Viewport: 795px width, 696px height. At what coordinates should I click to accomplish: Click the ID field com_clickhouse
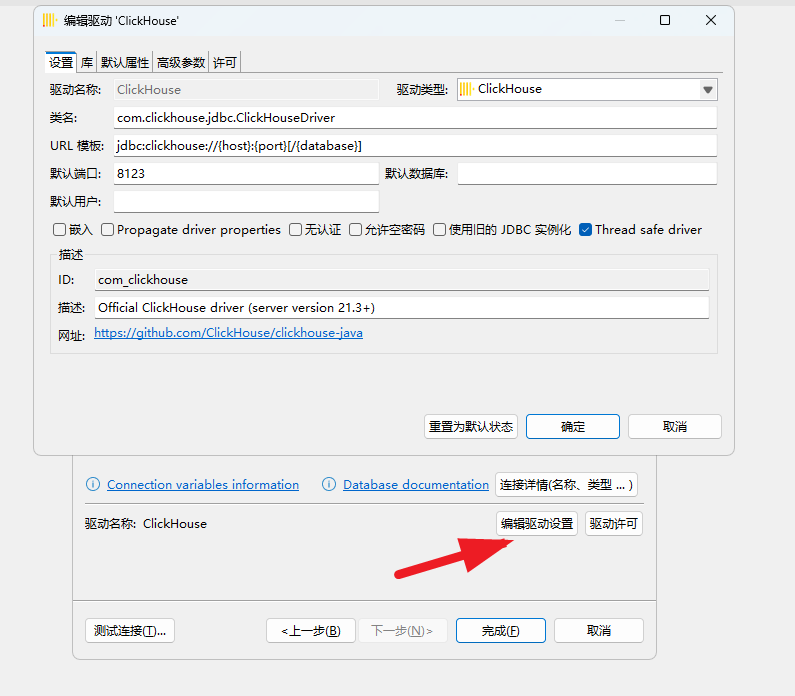pyautogui.click(x=402, y=280)
